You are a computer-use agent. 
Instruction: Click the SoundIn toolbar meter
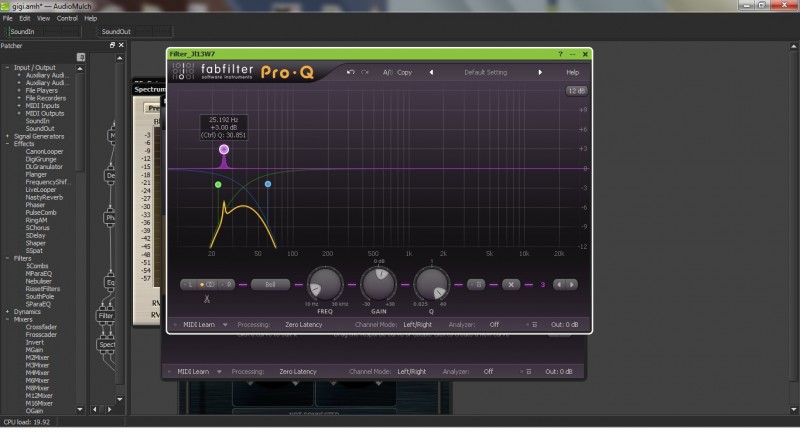pyautogui.click(x=44, y=32)
